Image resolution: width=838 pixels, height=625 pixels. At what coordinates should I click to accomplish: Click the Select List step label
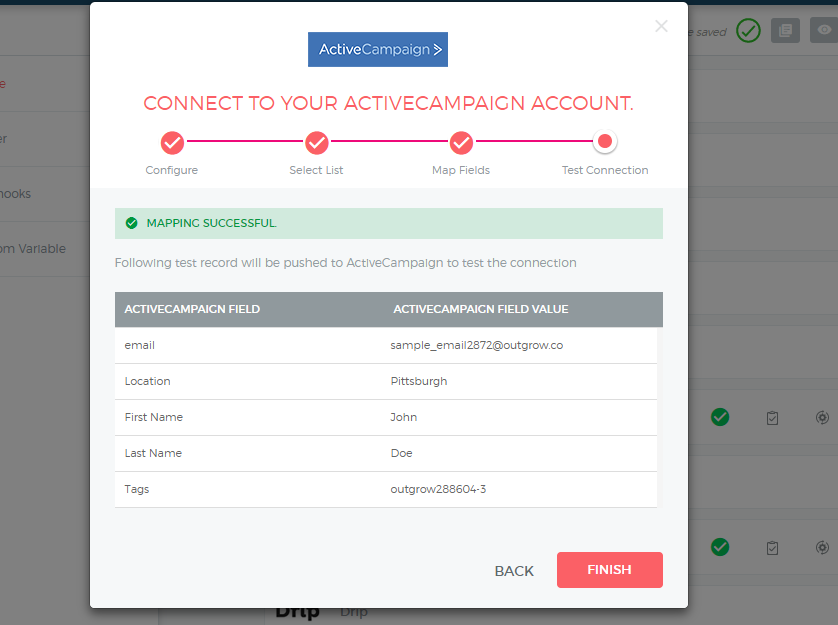(316, 170)
